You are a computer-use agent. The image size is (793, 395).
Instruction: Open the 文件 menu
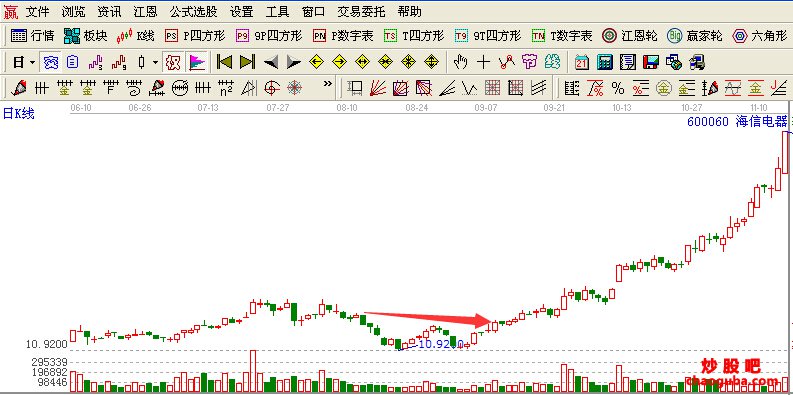[37, 11]
